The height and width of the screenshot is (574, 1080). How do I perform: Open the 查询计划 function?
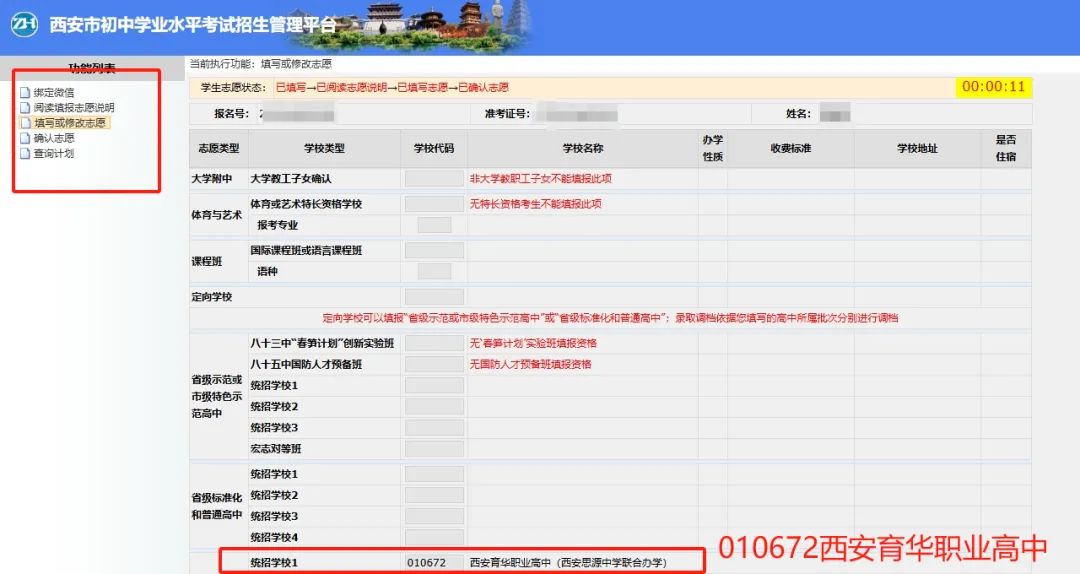click(x=54, y=153)
